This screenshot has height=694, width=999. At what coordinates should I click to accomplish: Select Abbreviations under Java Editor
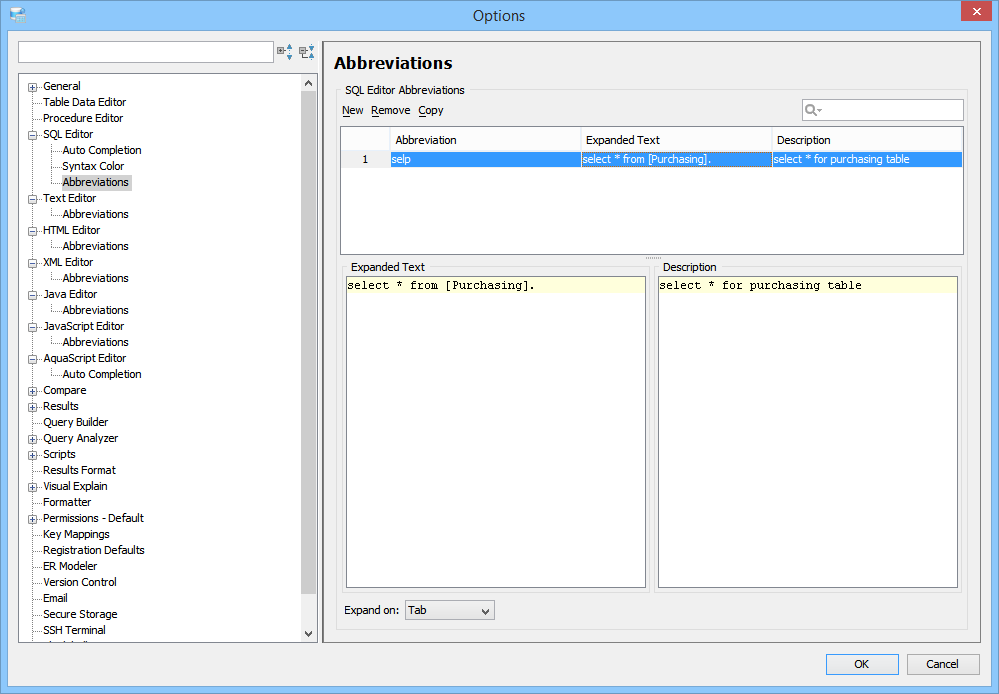click(x=96, y=310)
